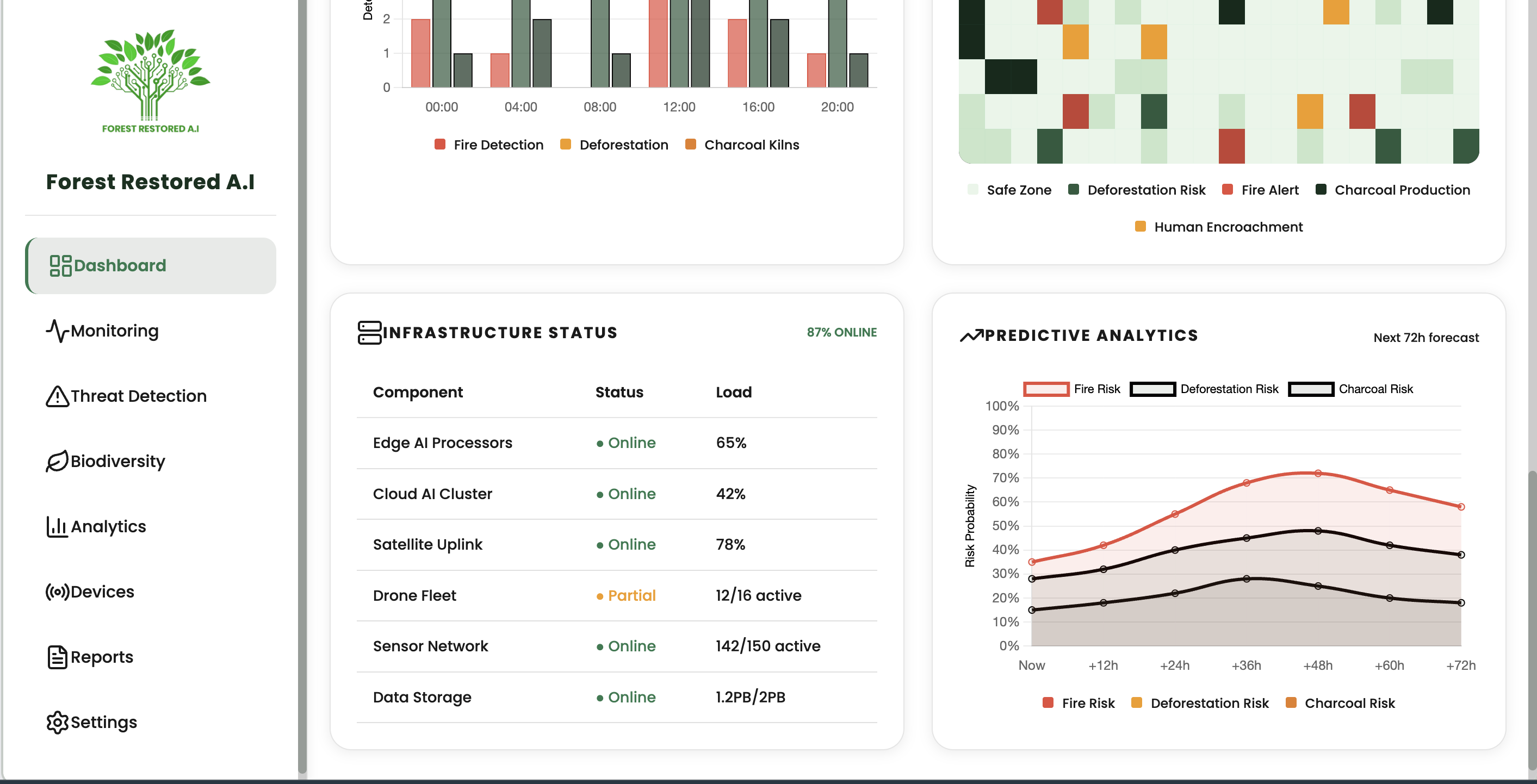Click the Infrastructure Status server icon
The width and height of the screenshot is (1537, 784).
click(x=369, y=332)
